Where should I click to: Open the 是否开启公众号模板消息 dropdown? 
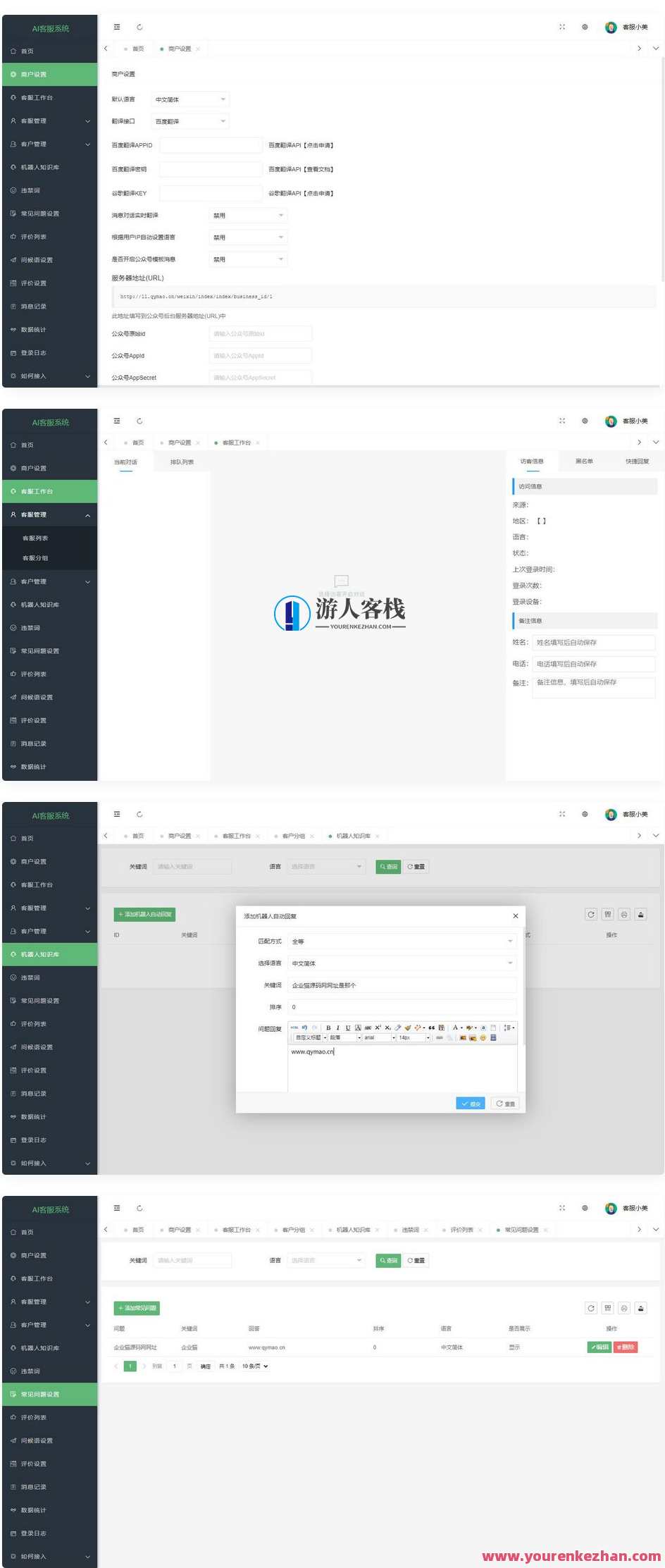248,259
